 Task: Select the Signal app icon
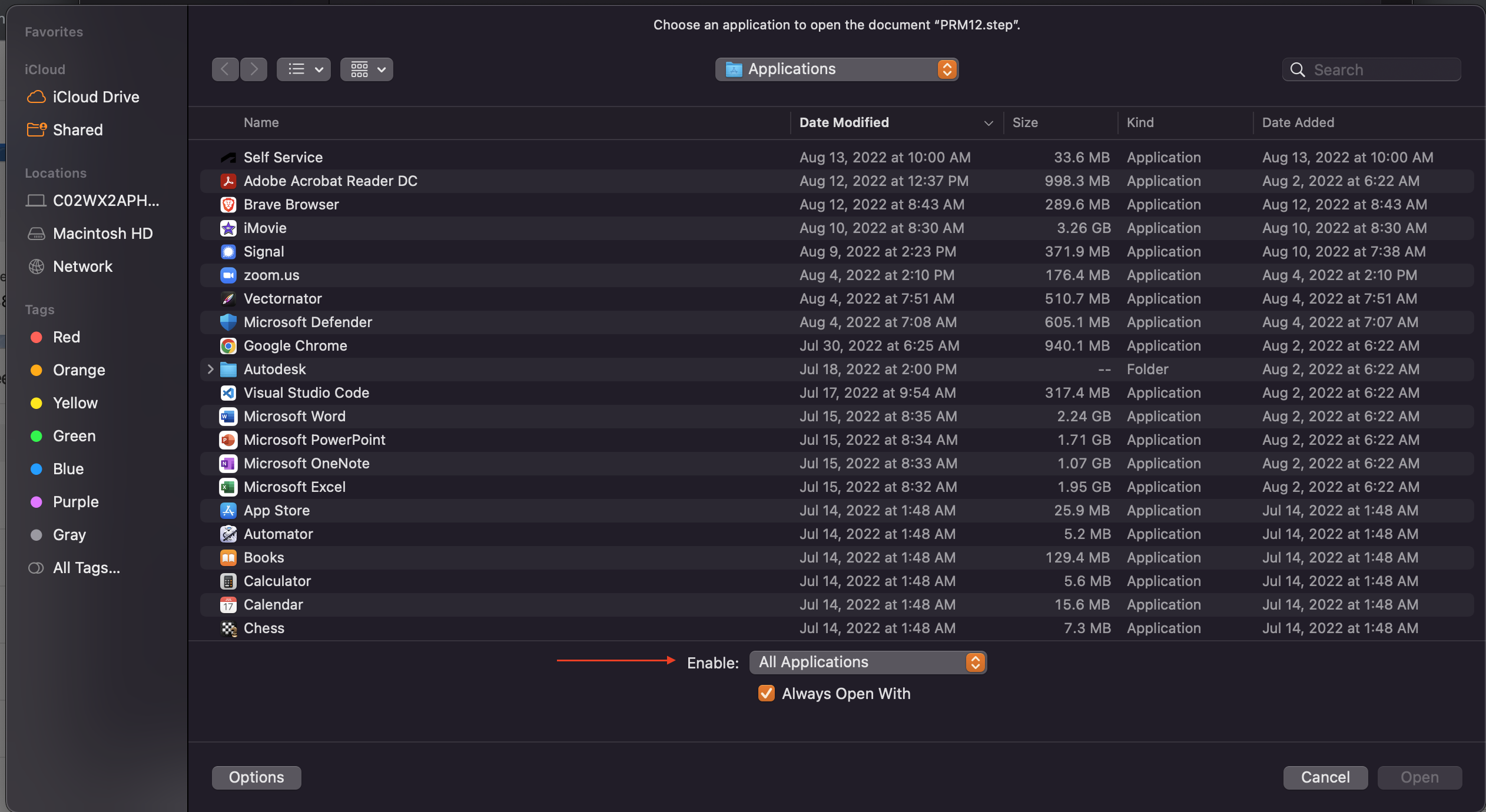pyautogui.click(x=228, y=252)
